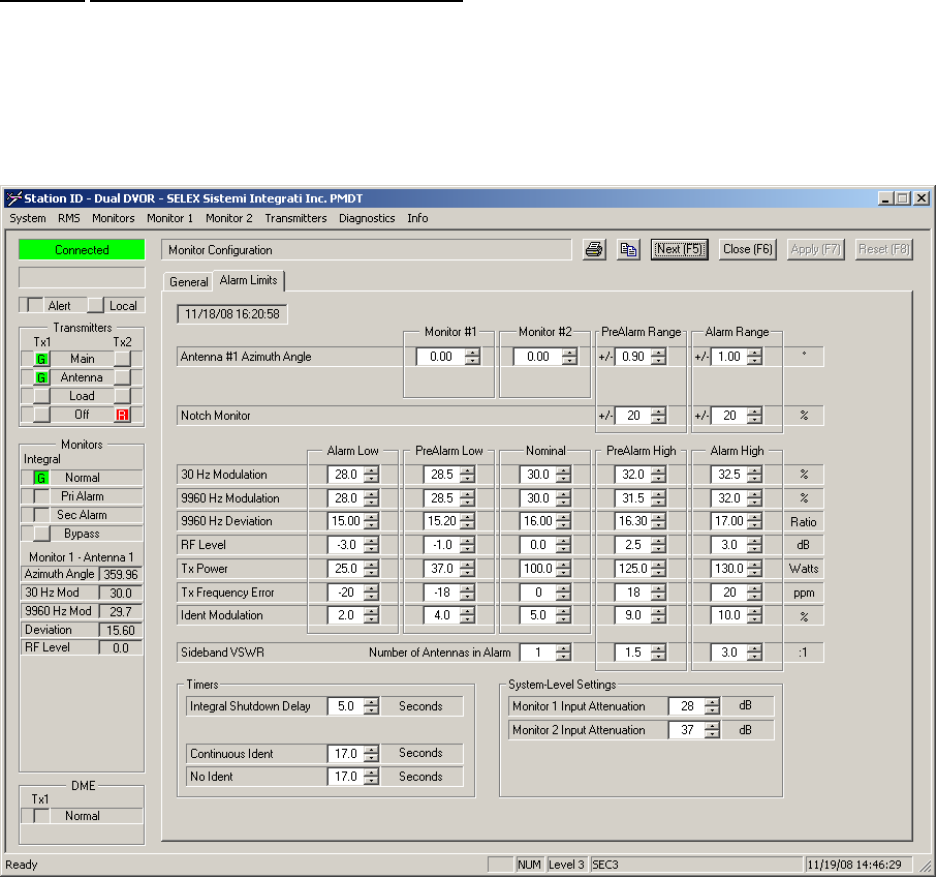
Task: Toggle the Bypass monitor indicator
Action: (x=41, y=533)
